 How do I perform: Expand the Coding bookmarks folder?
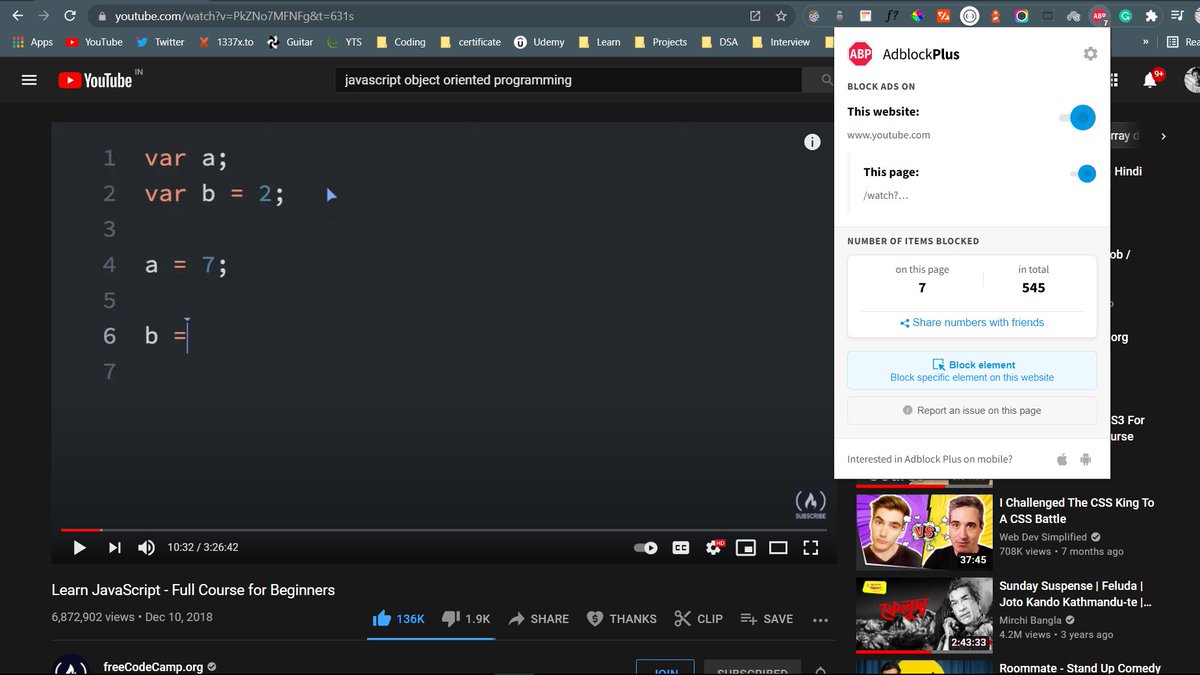pyautogui.click(x=401, y=42)
